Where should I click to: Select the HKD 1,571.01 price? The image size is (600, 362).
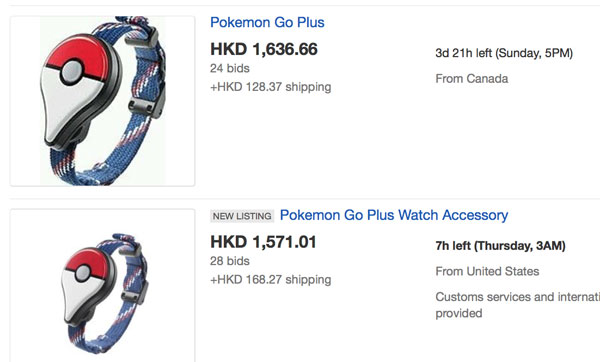pos(263,242)
